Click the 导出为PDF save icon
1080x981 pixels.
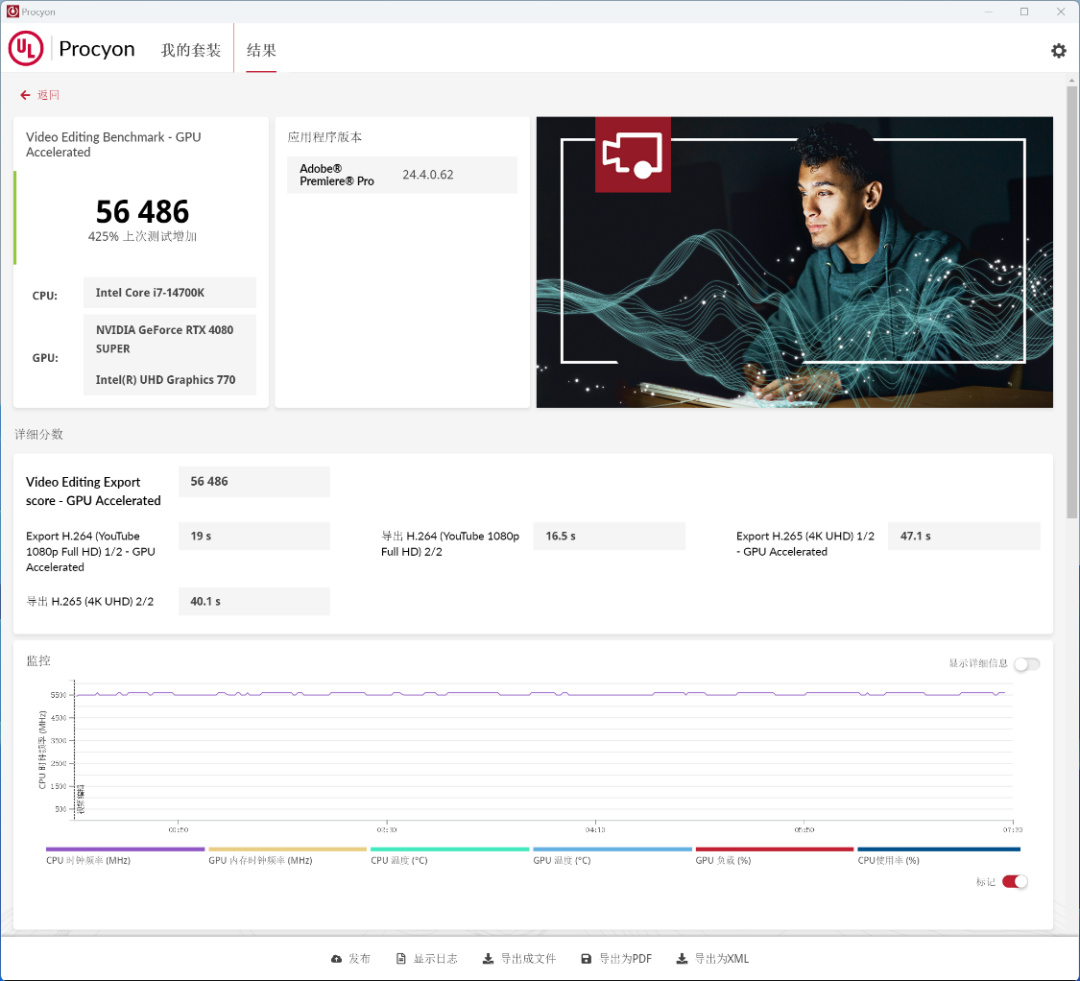[586, 959]
